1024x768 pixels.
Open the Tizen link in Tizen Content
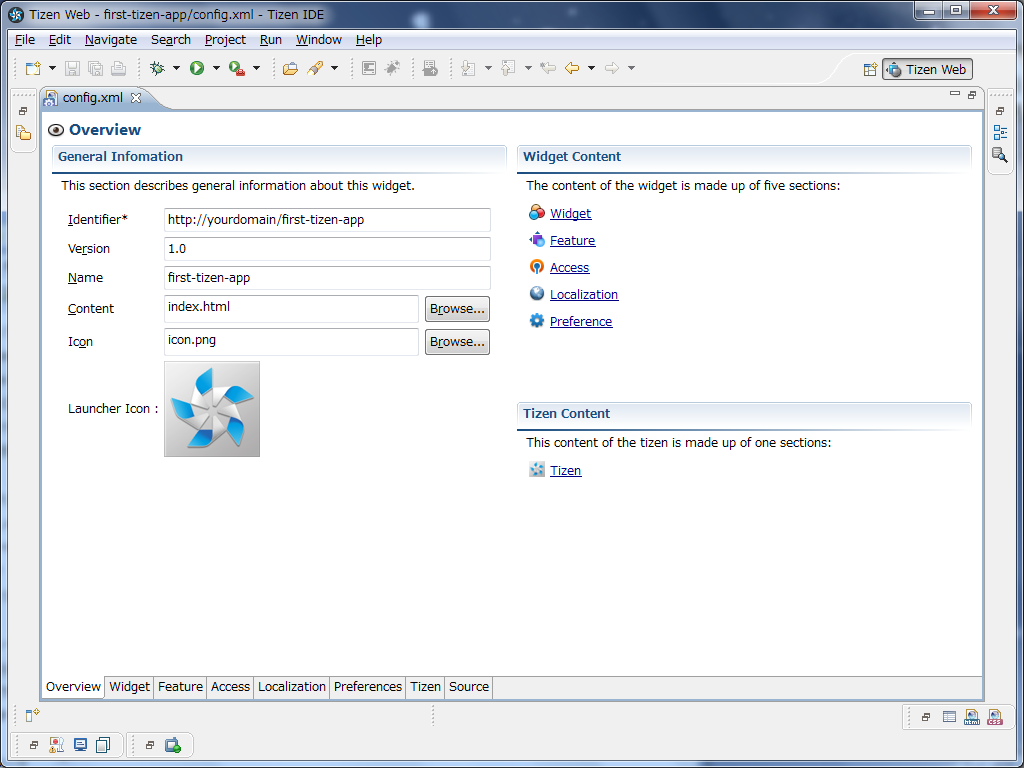pos(566,470)
